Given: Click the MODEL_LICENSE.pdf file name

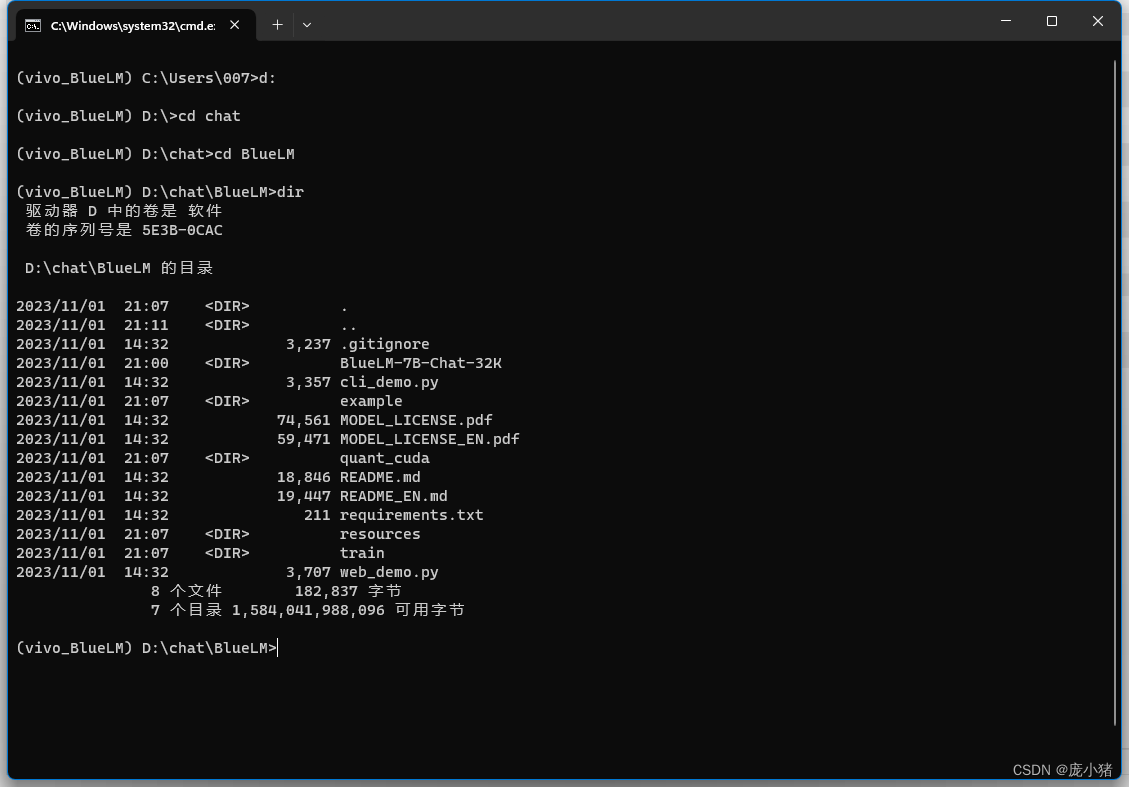Looking at the screenshot, I should [x=416, y=420].
